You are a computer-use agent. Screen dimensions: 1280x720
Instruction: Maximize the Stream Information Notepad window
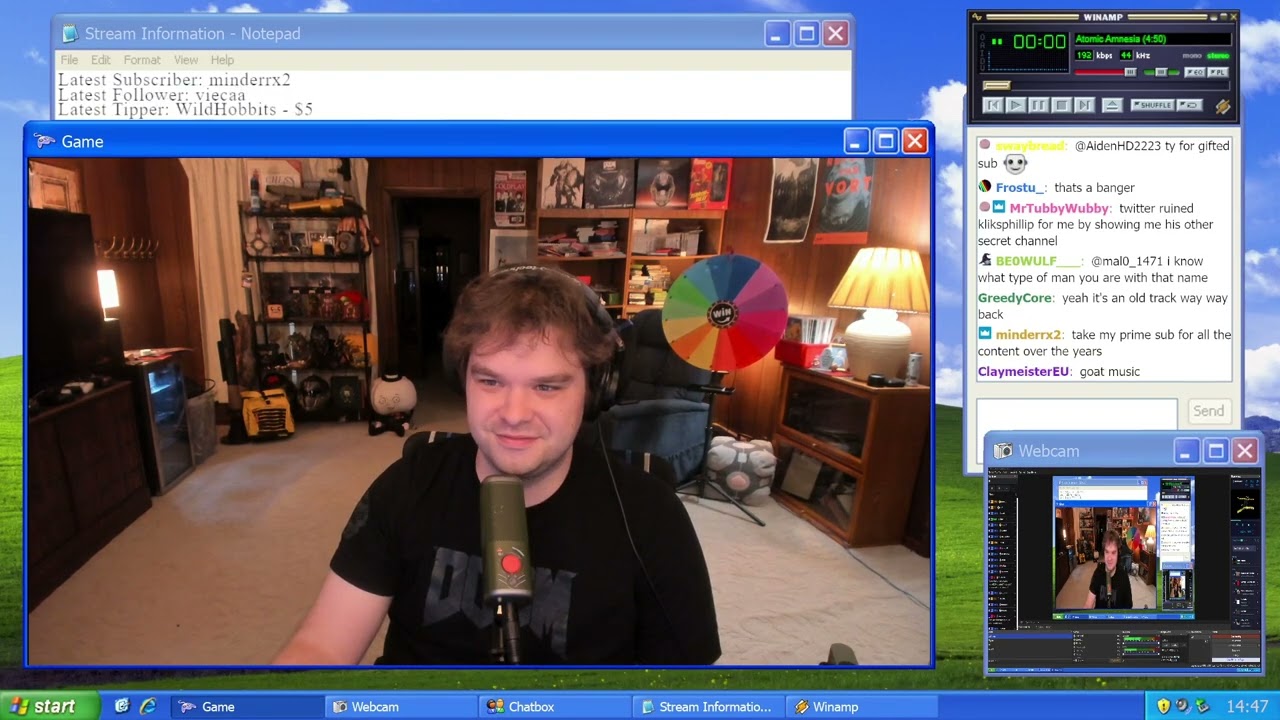pos(807,34)
